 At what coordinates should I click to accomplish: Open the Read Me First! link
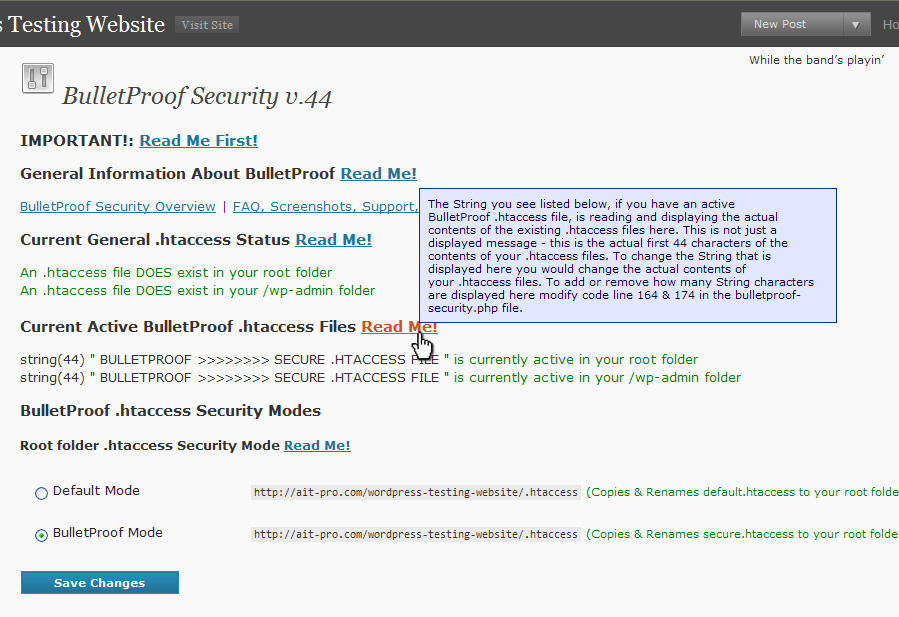[198, 140]
